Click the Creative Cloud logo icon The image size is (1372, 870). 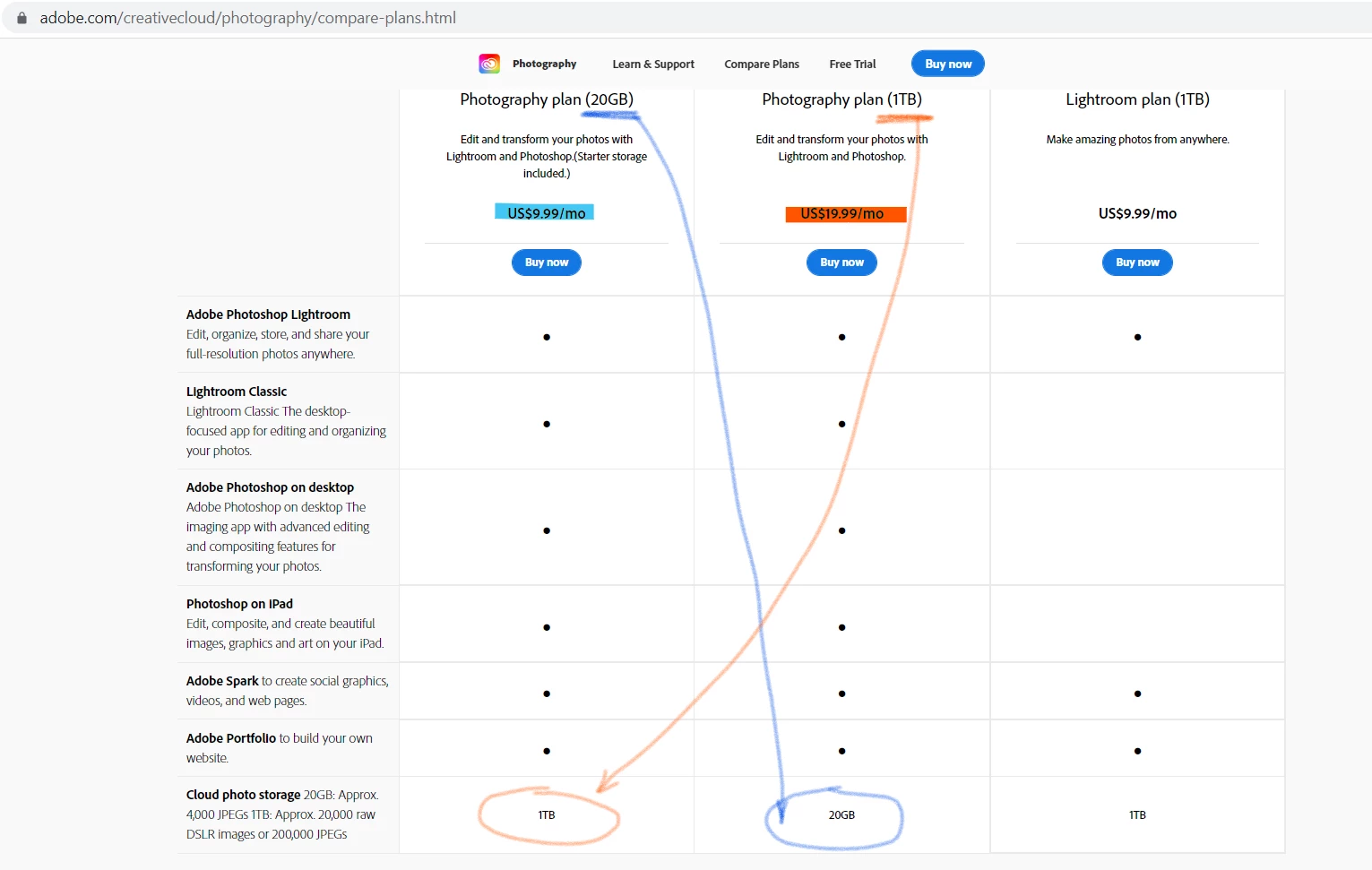click(489, 64)
